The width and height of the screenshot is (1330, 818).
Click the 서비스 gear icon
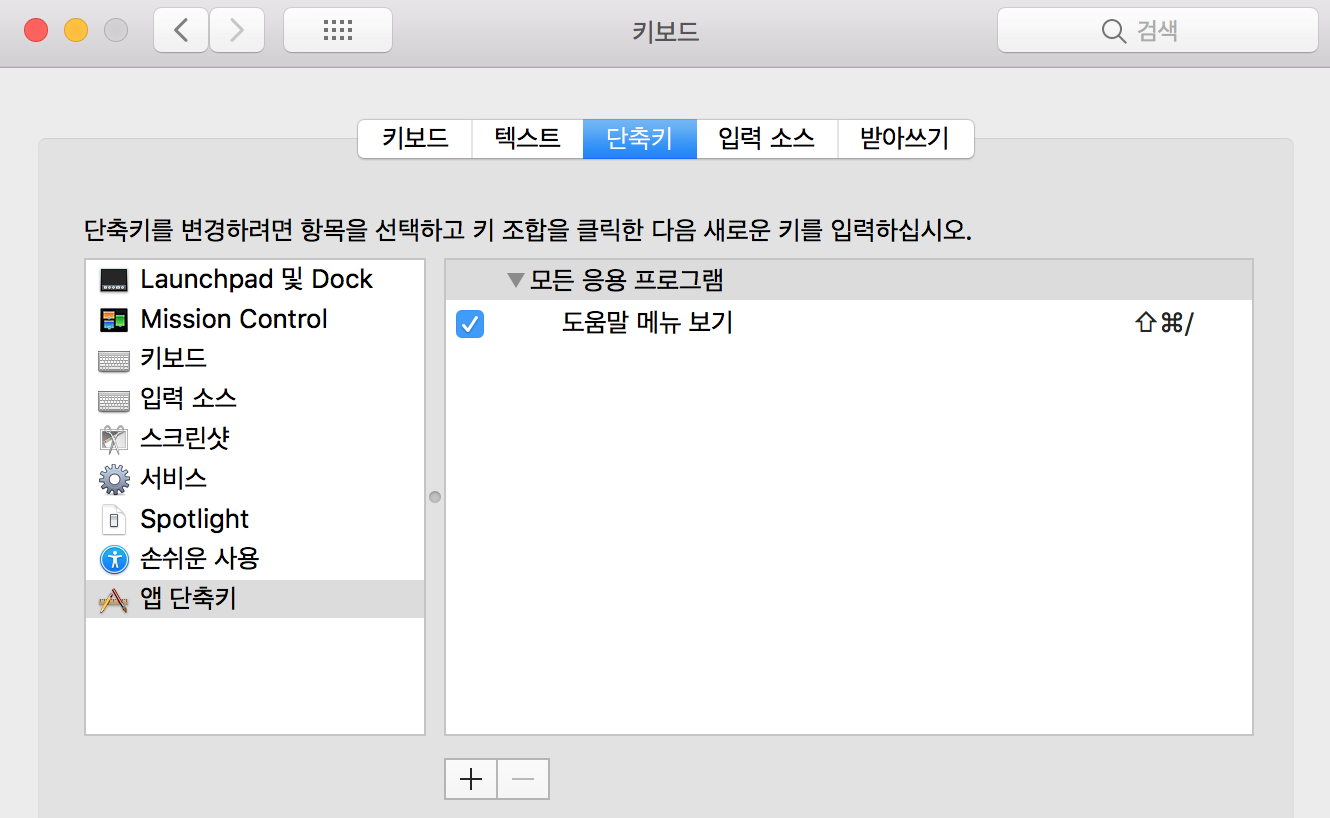114,479
